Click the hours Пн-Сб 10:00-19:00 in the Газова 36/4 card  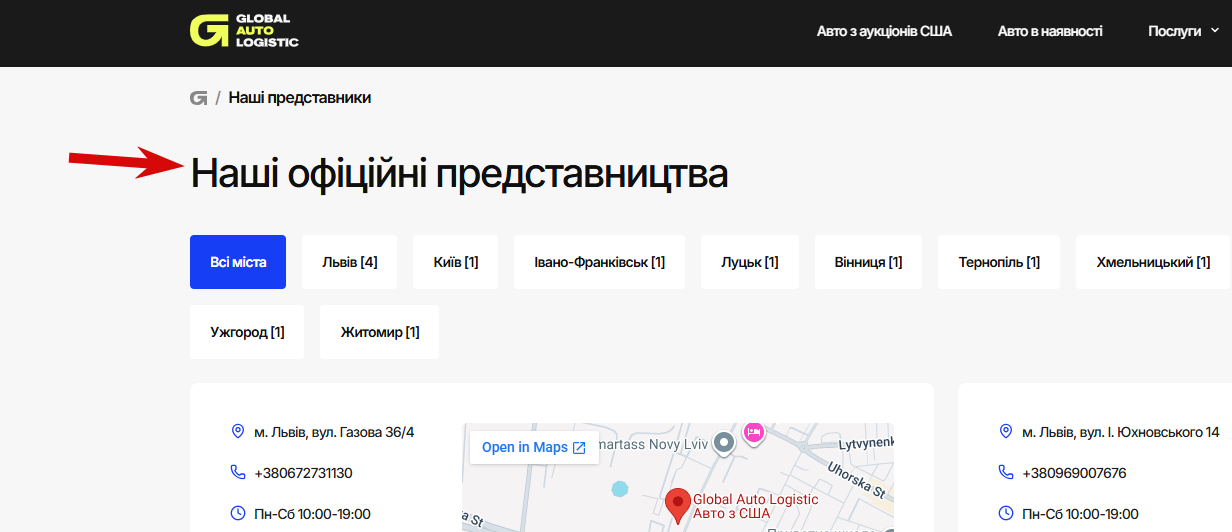tap(312, 514)
